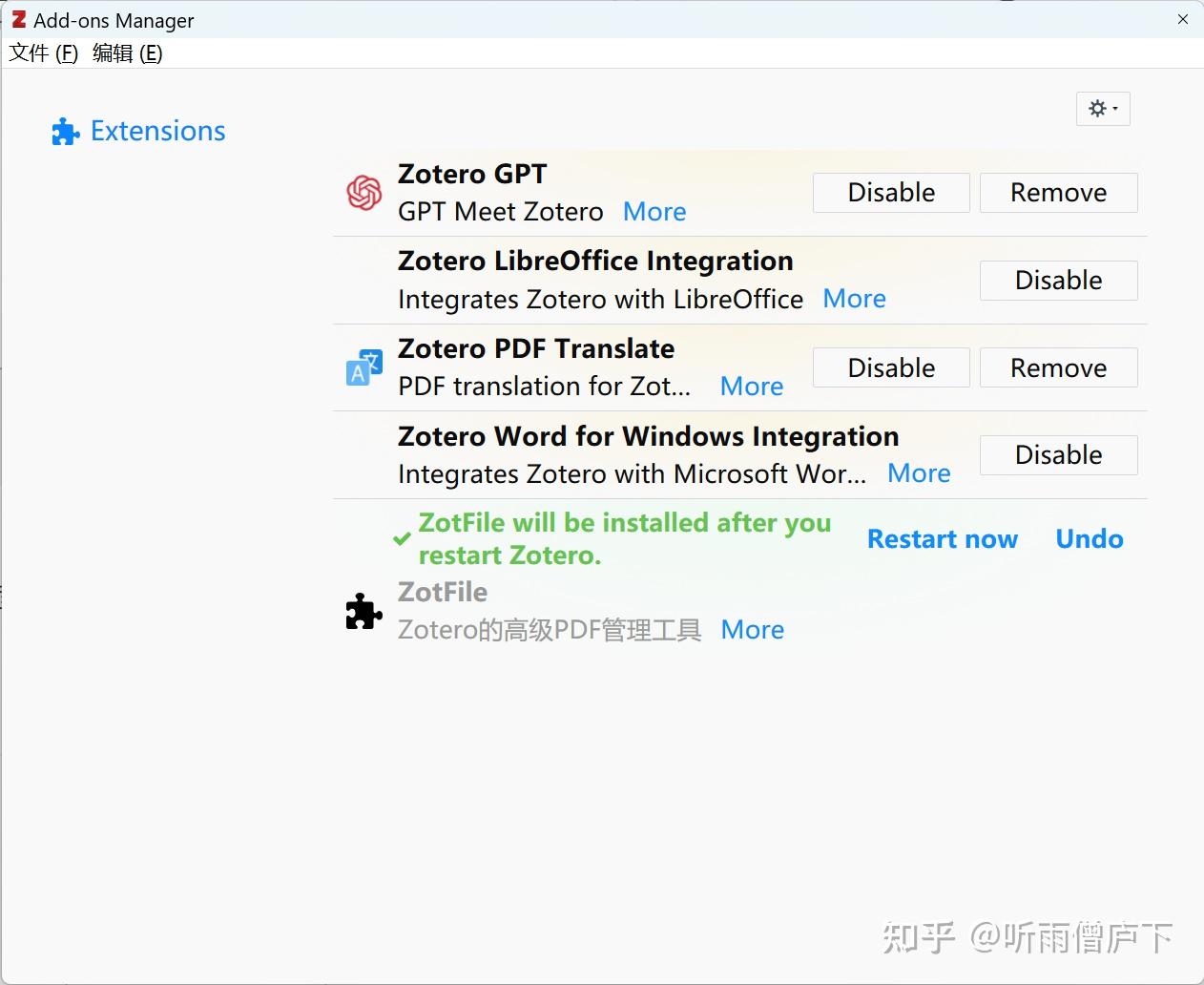
Task: Remove the Zotero GPT extension
Action: coord(1058,192)
